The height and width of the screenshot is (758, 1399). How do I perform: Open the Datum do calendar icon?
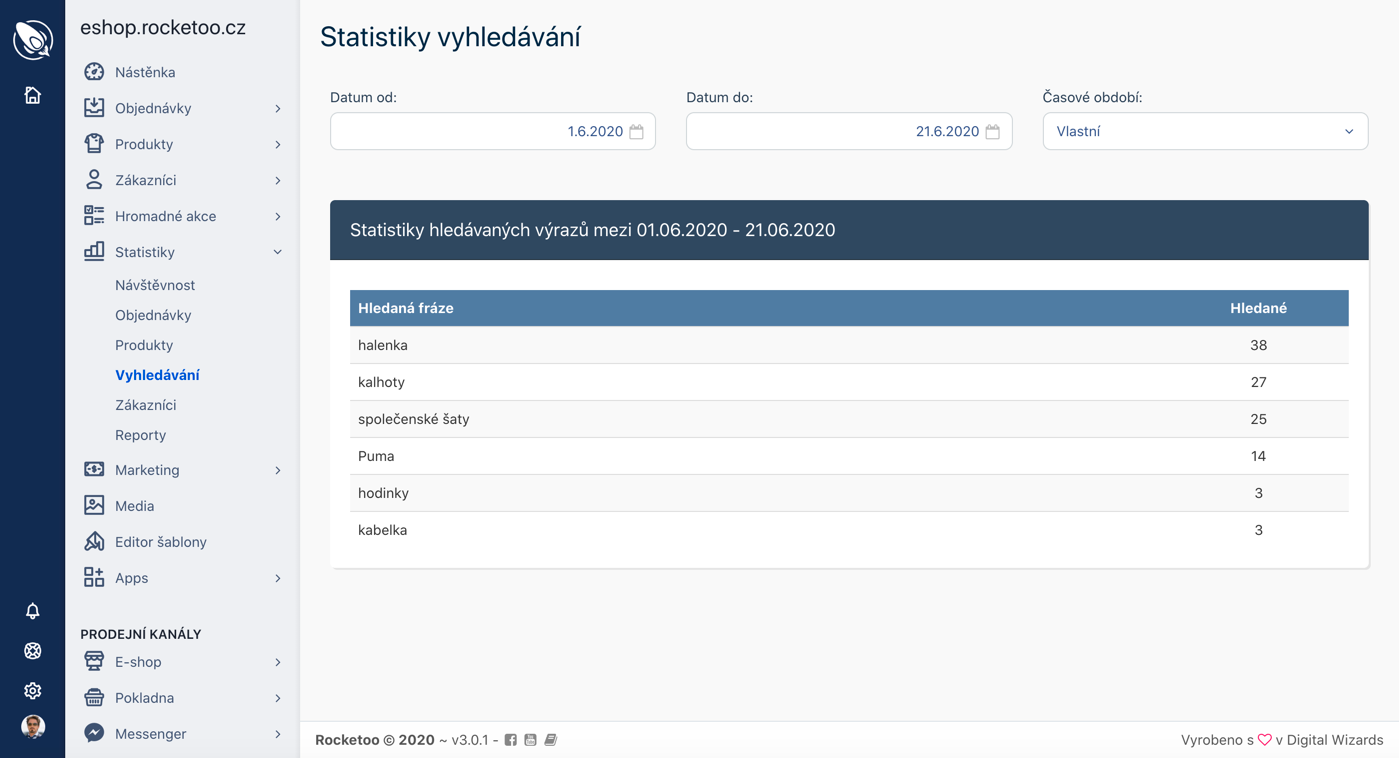(x=992, y=131)
